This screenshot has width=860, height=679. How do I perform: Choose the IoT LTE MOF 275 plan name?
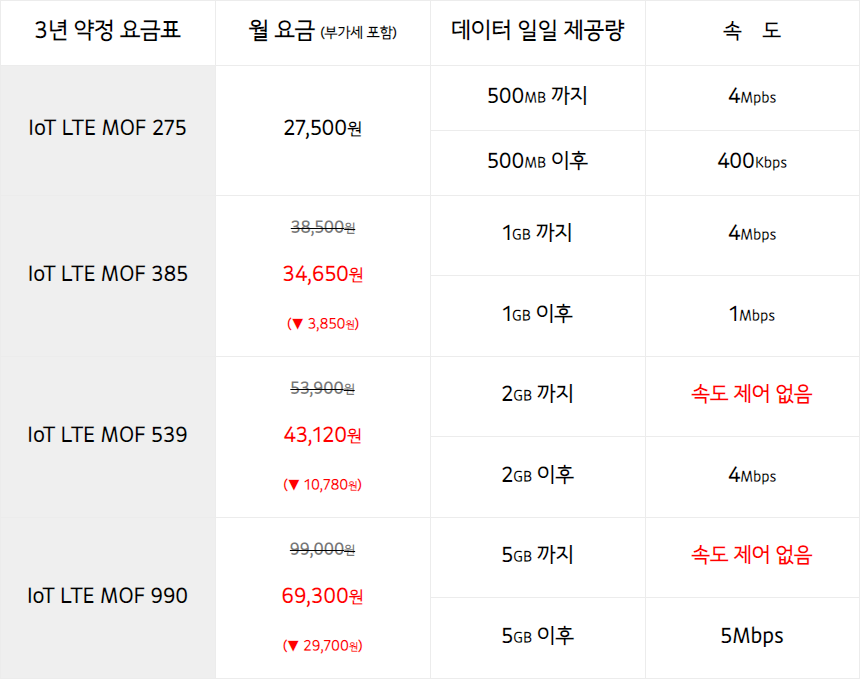click(107, 128)
